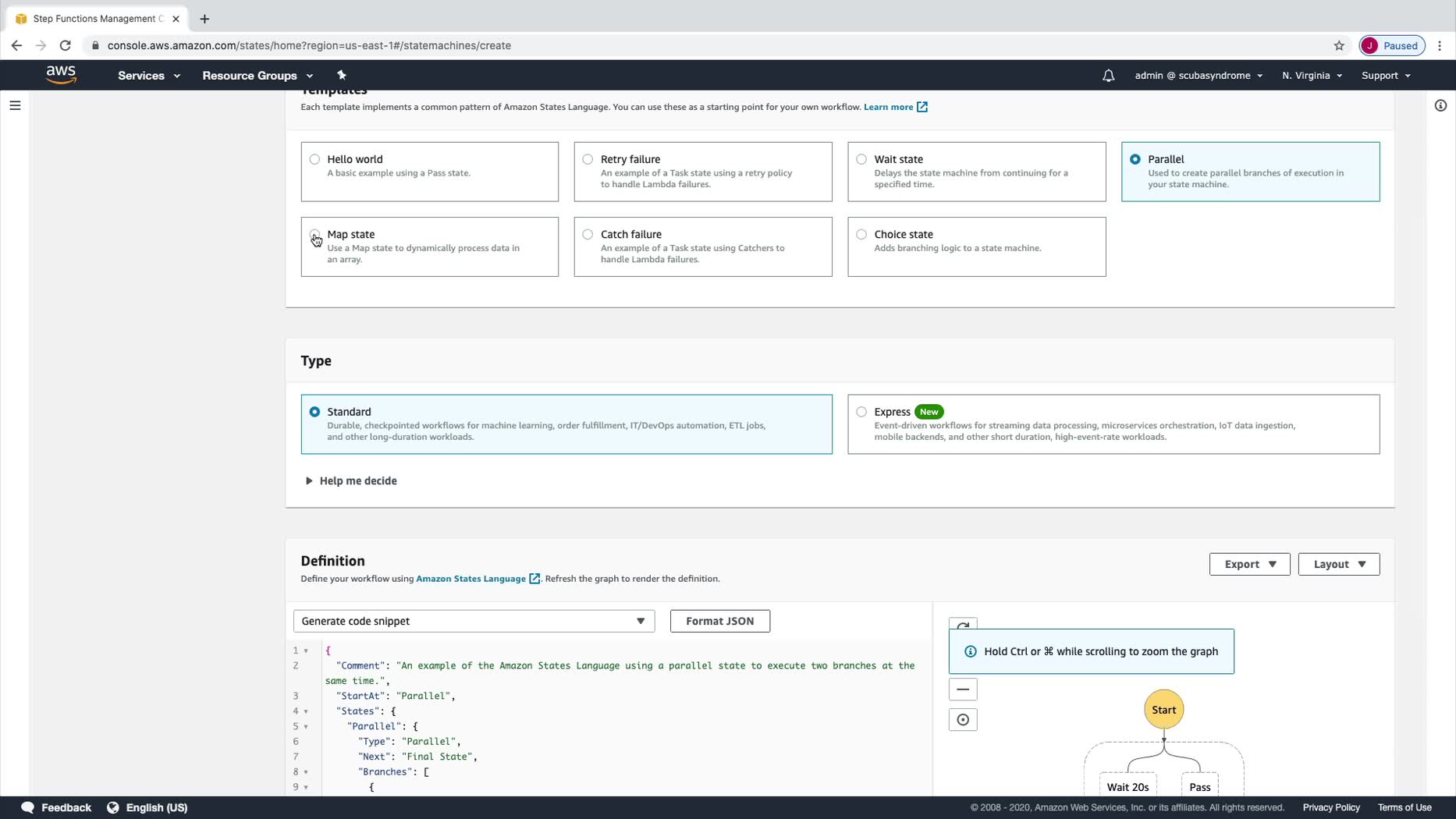Center the workflow graph

[x=963, y=719]
